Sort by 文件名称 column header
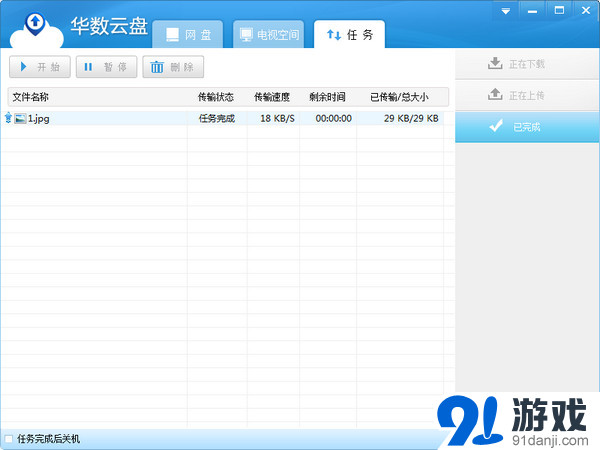The image size is (600, 450). pyautogui.click(x=31, y=97)
